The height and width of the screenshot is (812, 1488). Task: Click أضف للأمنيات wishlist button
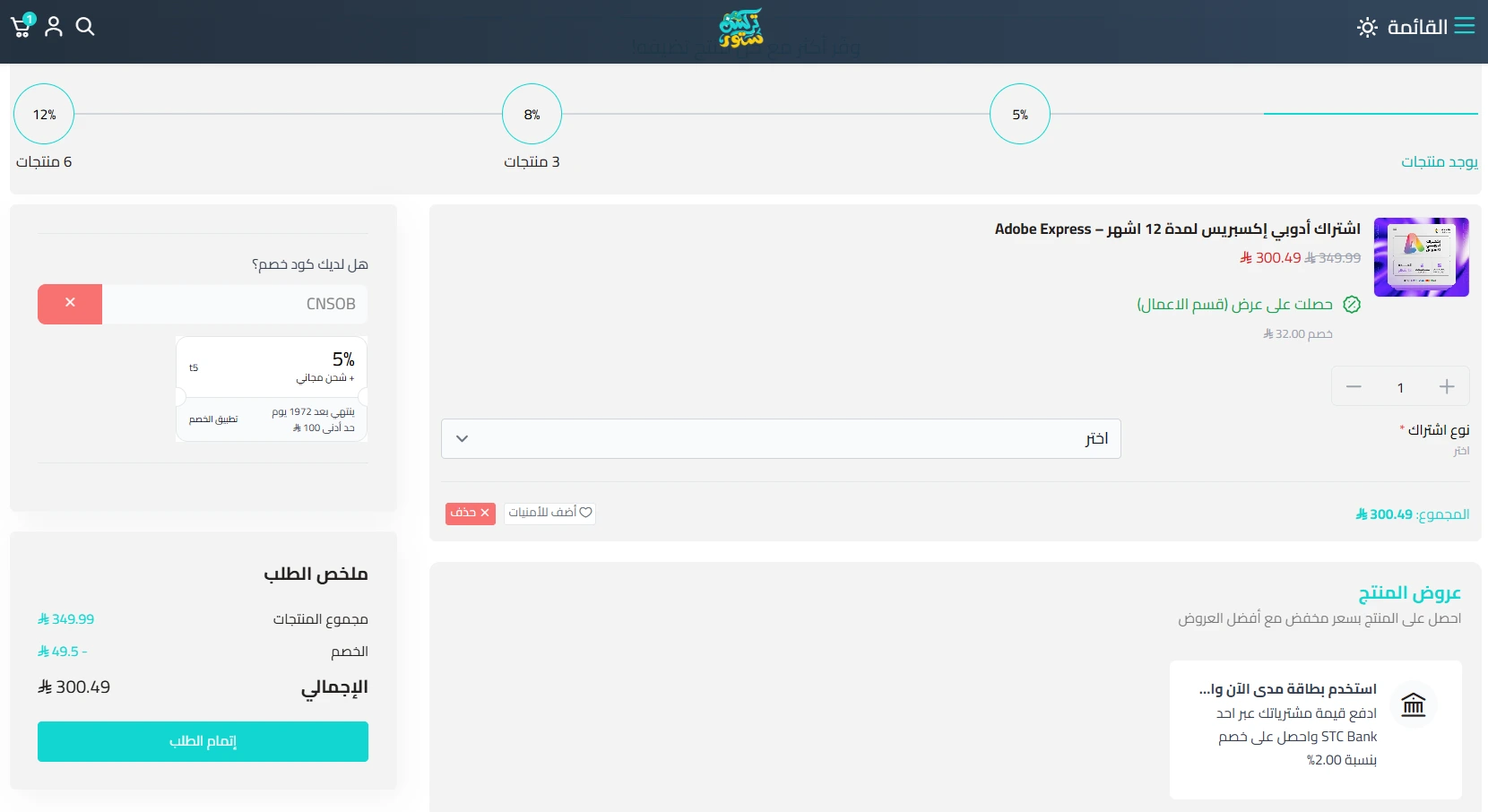tap(549, 513)
